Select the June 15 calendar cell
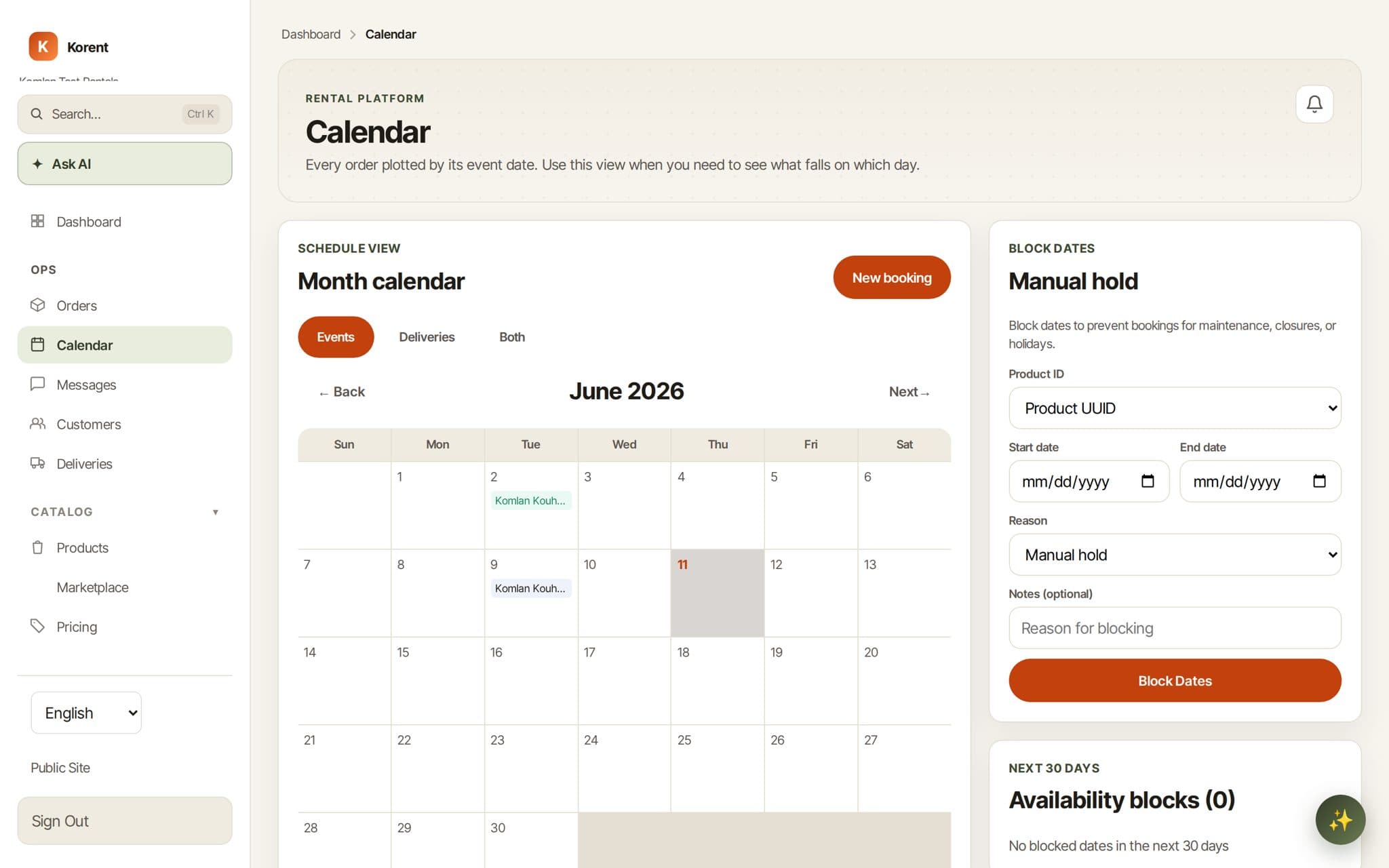 tap(437, 681)
